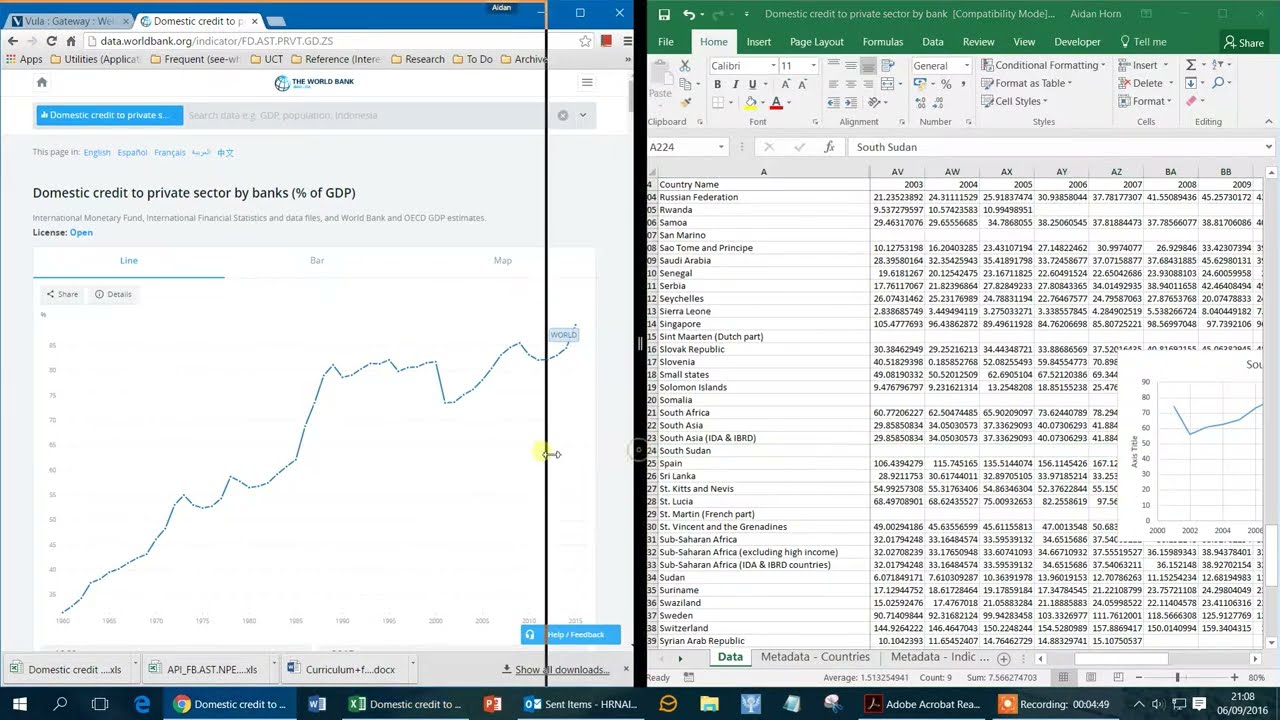Click the Excel Undo arrow icon
Viewport: 1280px width, 720px height.
tap(689, 14)
